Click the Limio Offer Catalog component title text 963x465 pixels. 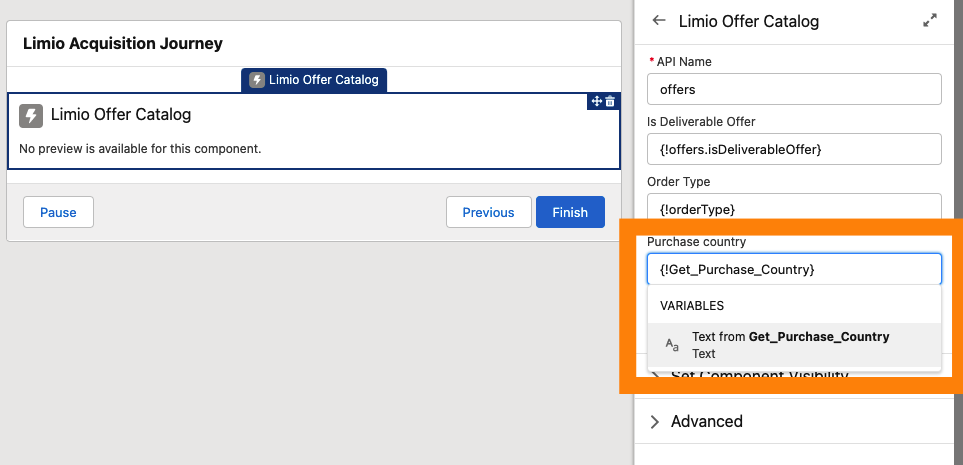click(x=121, y=115)
